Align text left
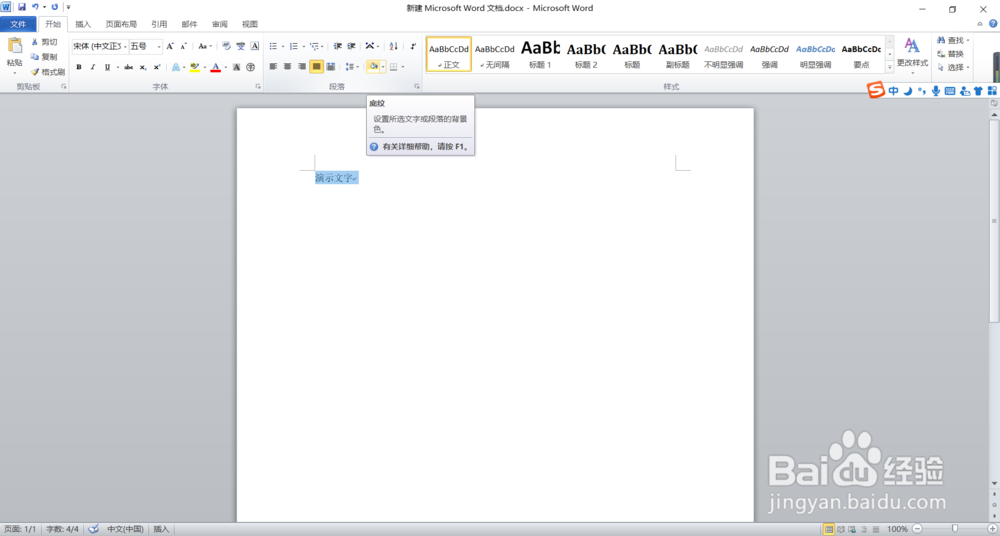This screenshot has width=1000, height=536. [x=274, y=66]
